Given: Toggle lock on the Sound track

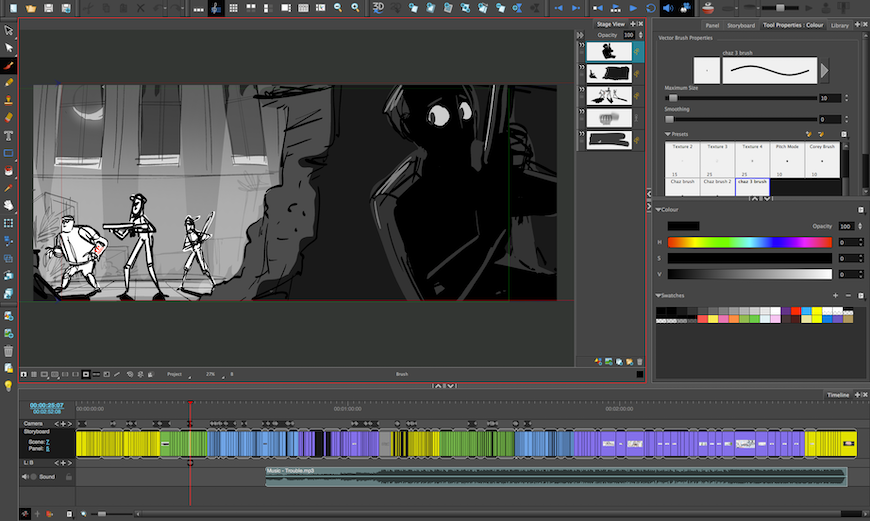Looking at the screenshot, I should click(x=69, y=477).
